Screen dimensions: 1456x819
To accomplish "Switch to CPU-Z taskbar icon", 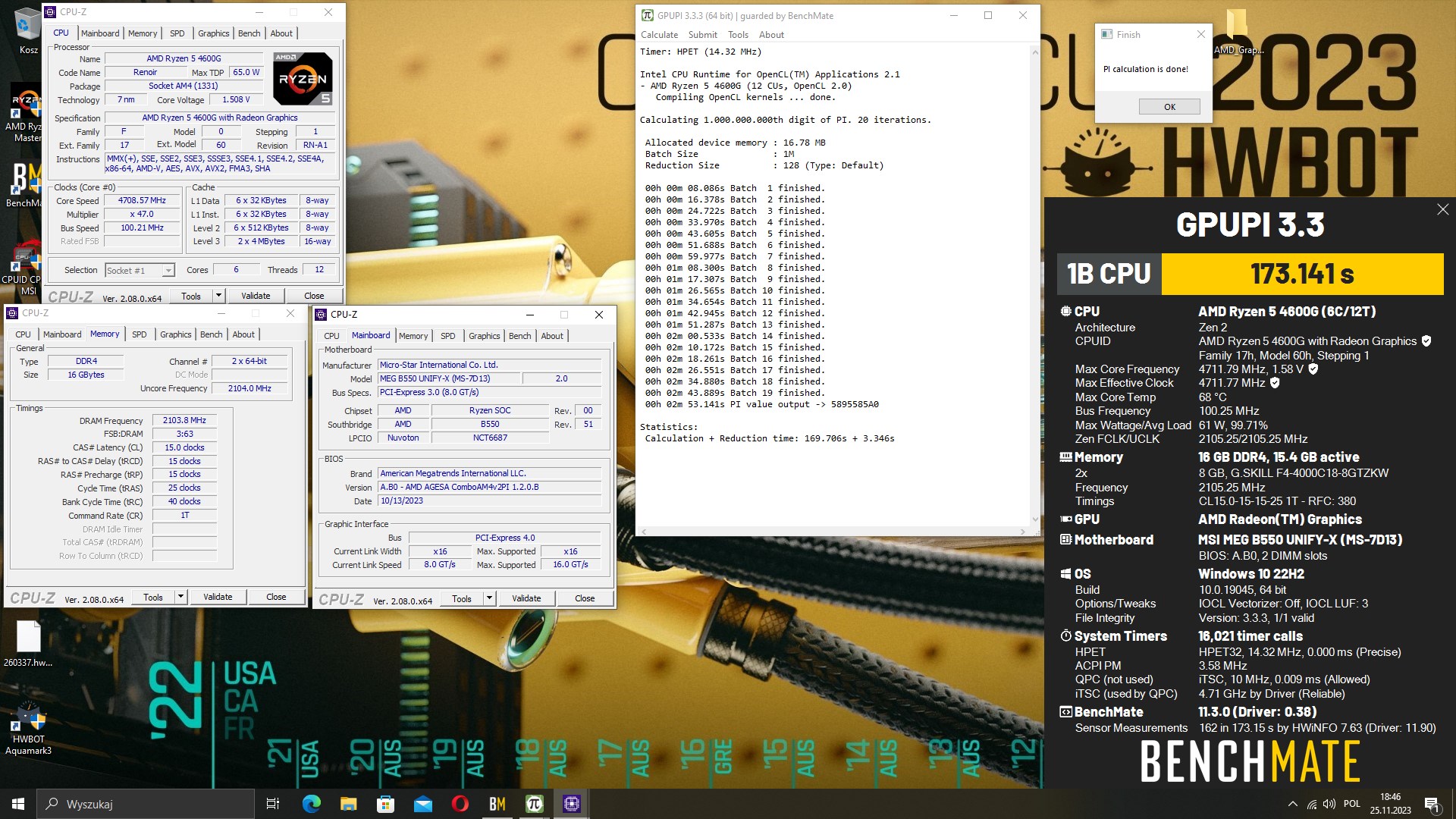I will [571, 804].
